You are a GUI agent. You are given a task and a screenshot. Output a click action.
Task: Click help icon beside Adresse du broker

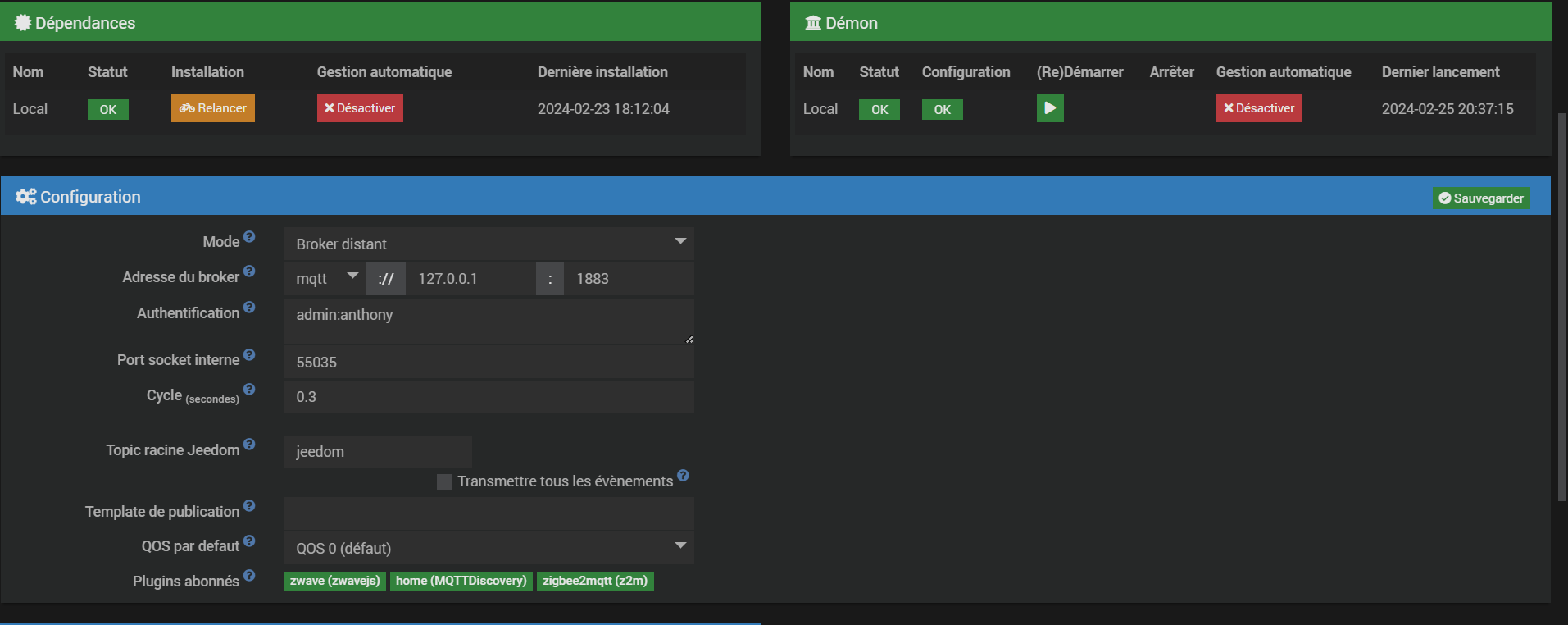pos(249,271)
